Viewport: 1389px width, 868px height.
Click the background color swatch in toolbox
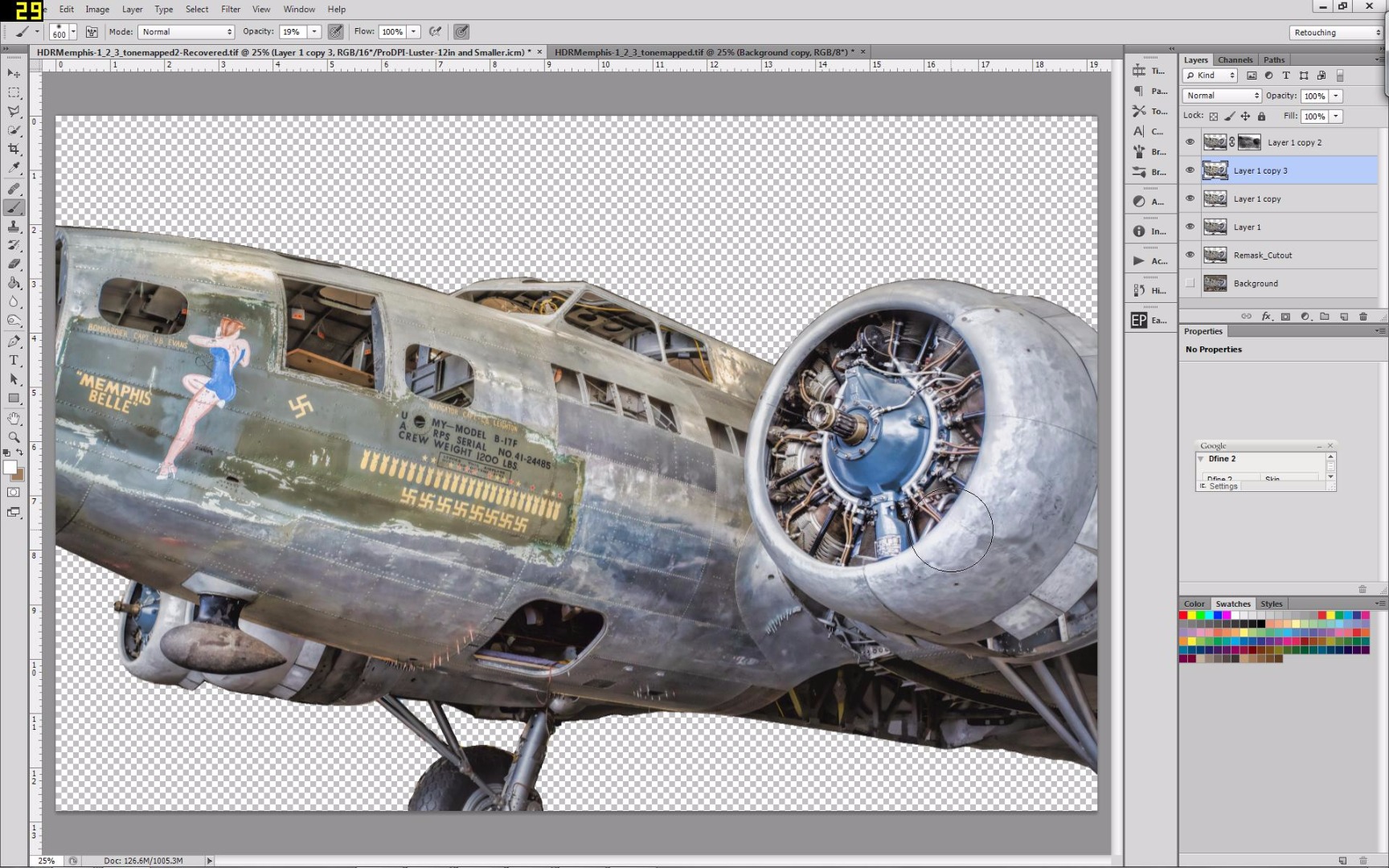pos(20,475)
